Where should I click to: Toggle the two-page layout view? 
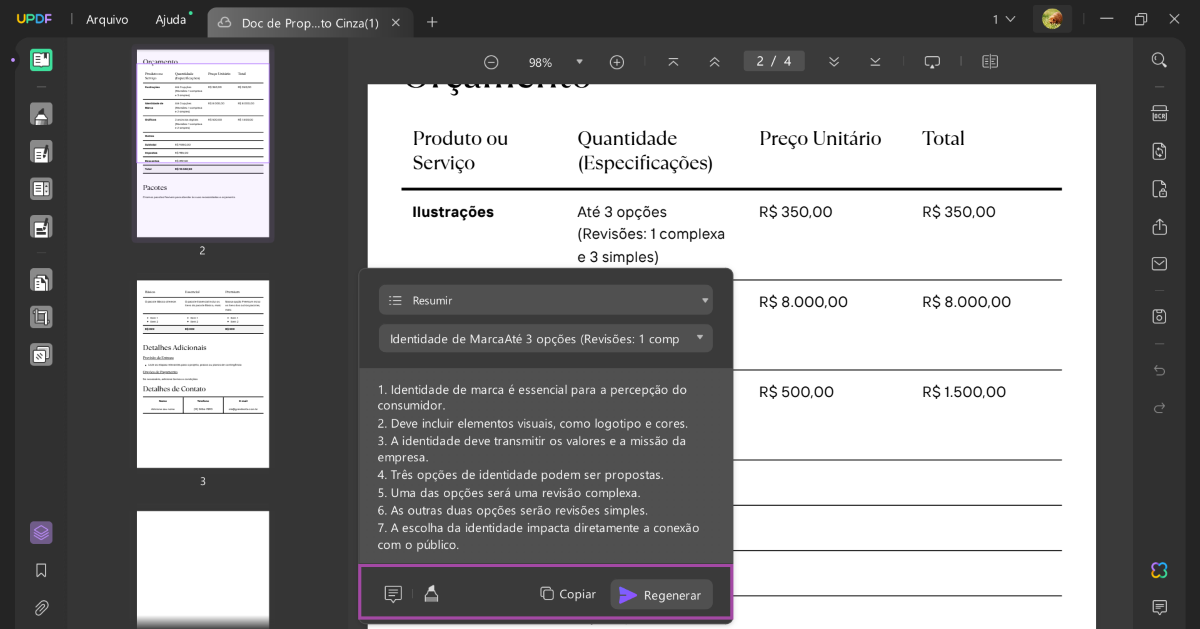(x=989, y=61)
